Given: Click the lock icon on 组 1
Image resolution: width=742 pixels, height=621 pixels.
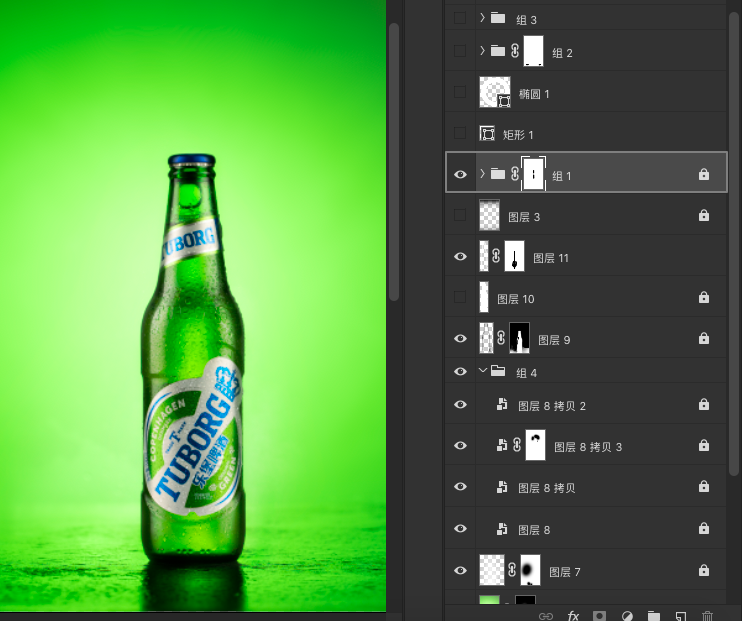Looking at the screenshot, I should (704, 174).
